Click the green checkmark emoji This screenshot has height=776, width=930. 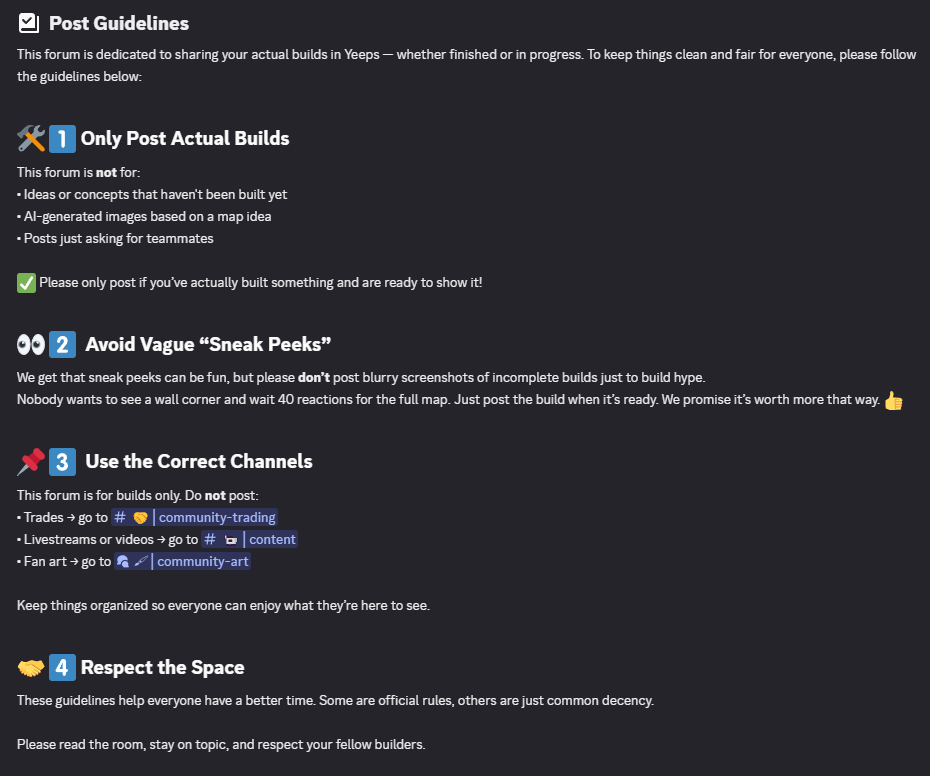point(26,283)
